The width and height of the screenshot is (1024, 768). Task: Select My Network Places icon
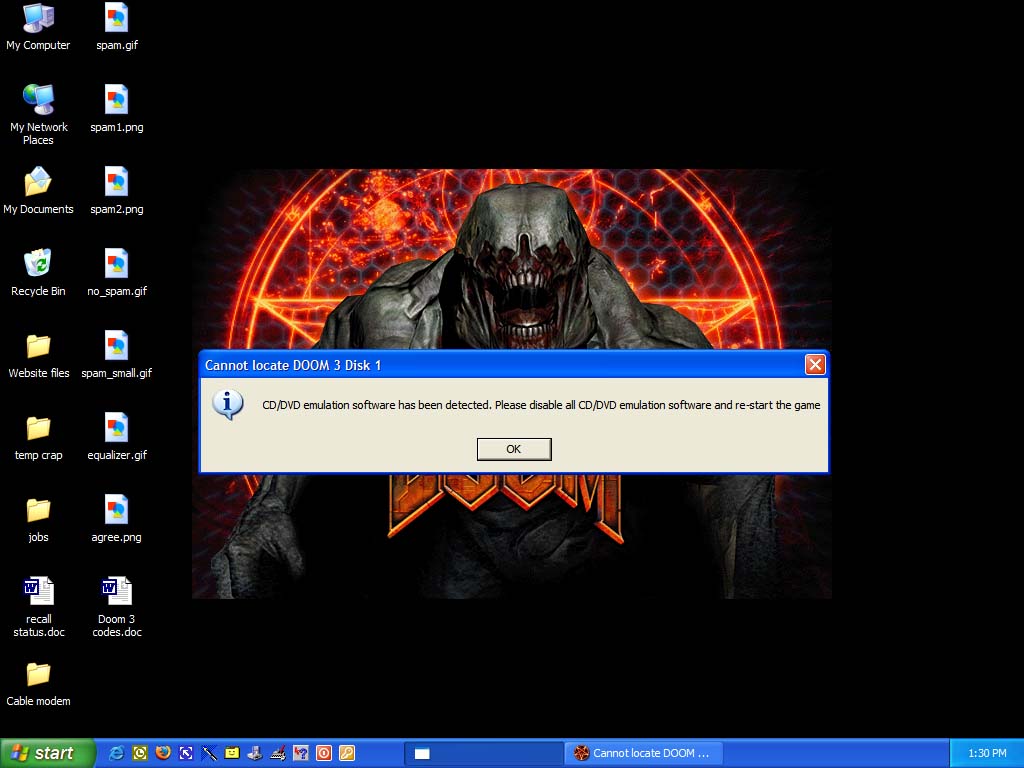pyautogui.click(x=38, y=100)
